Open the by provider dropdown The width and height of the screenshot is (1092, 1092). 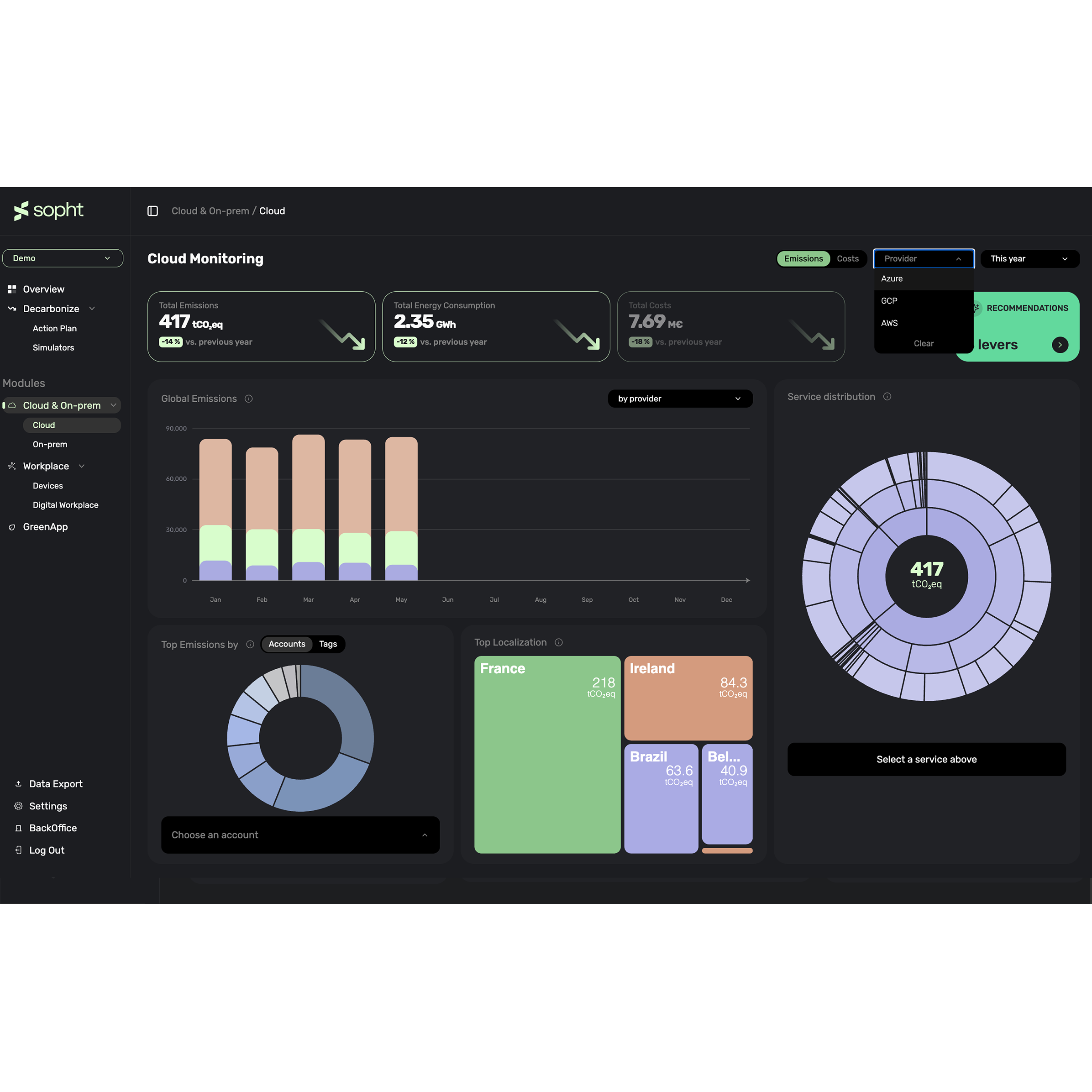680,399
